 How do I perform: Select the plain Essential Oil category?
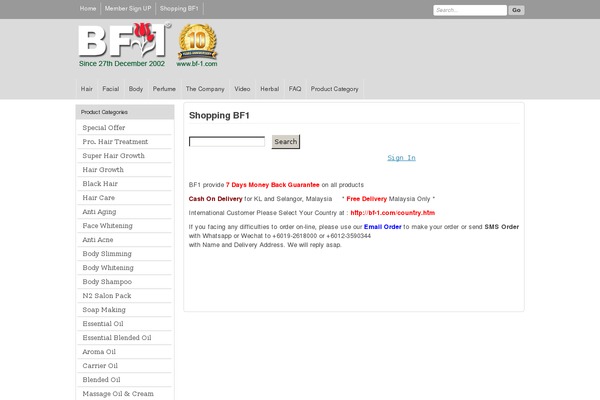[x=125, y=324]
